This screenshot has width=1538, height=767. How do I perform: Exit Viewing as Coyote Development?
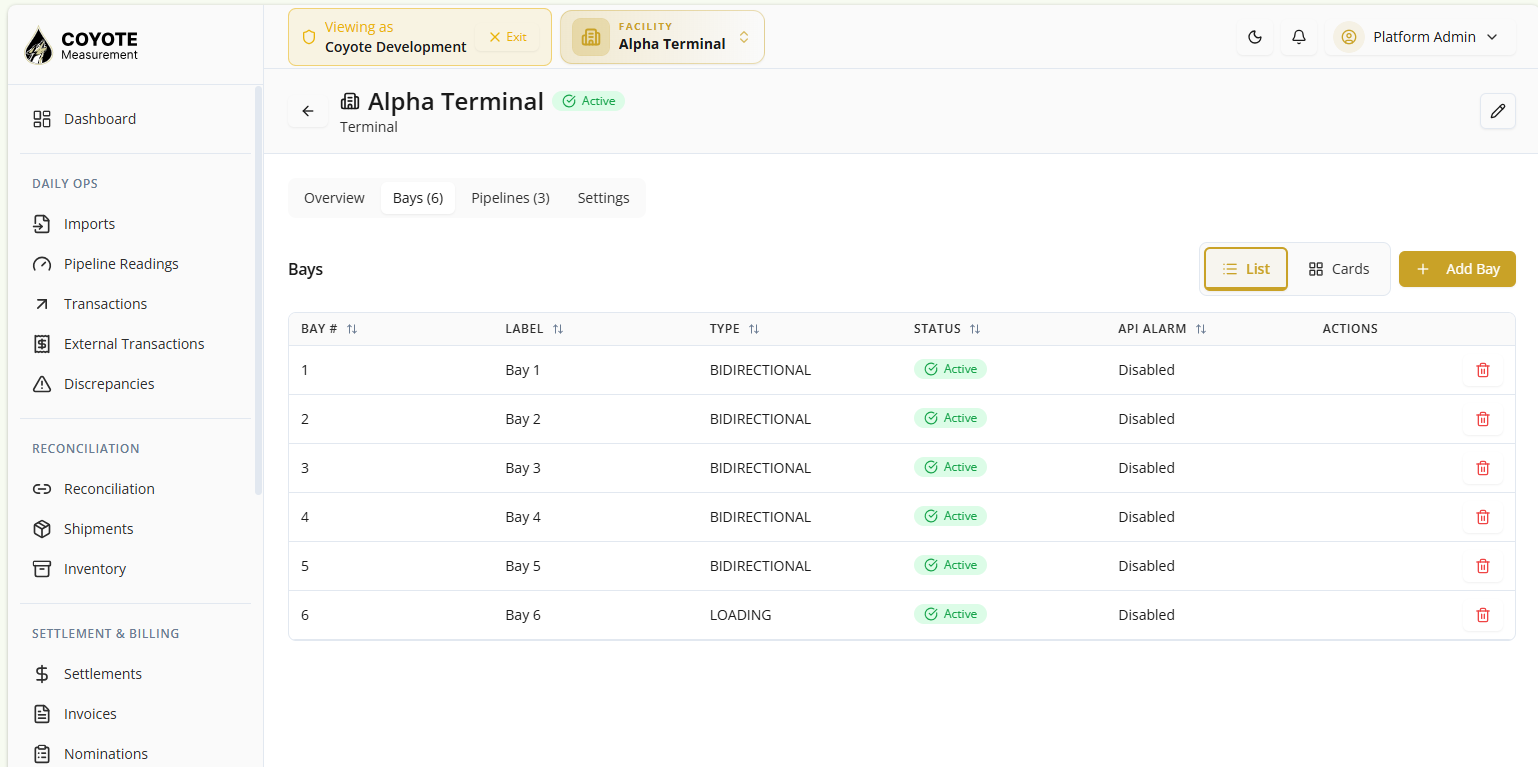[x=508, y=37]
